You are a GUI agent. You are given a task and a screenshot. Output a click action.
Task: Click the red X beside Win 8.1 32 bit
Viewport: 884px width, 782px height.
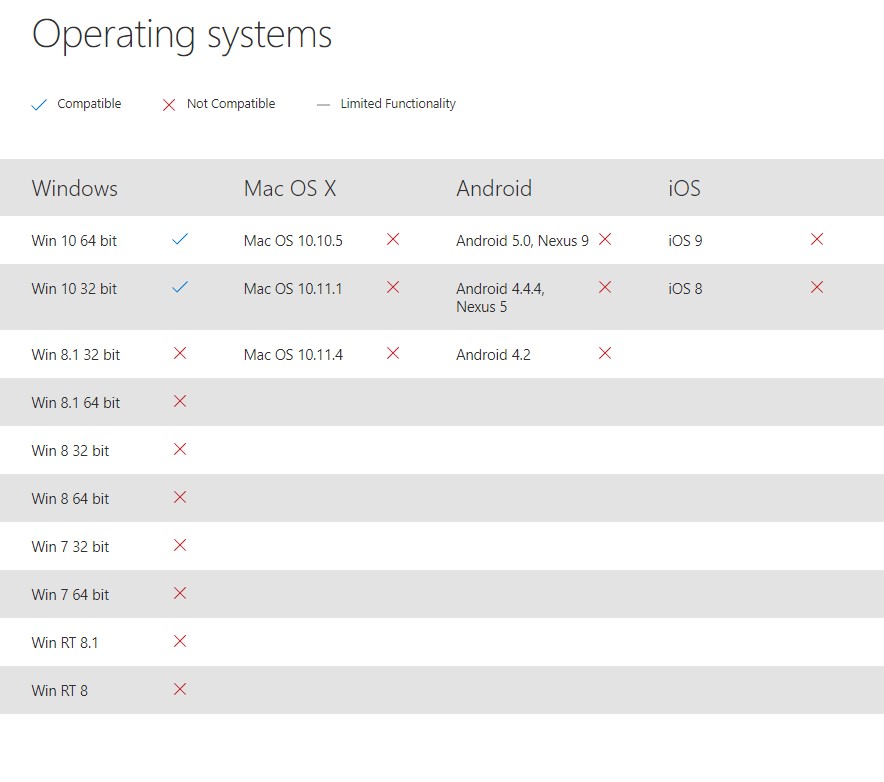pos(180,353)
